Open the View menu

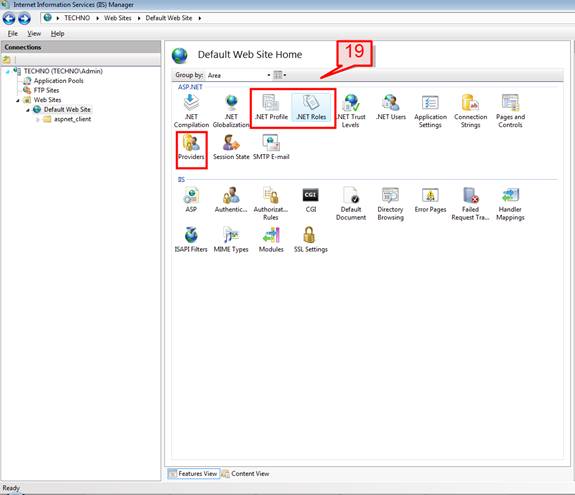(x=34, y=33)
